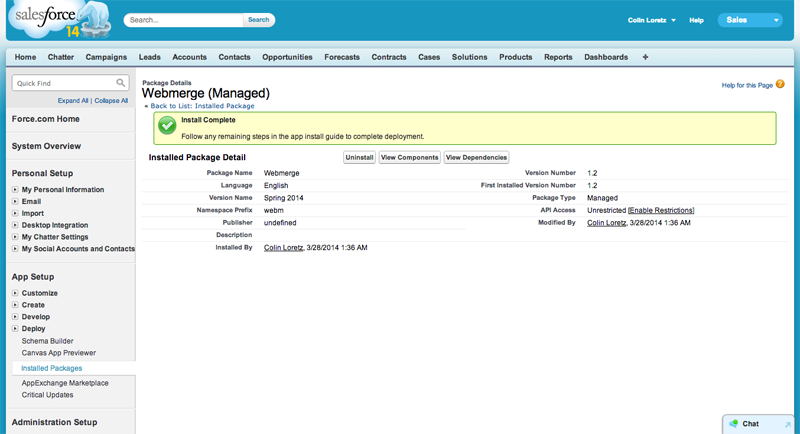Open Colin Loretz link in Installed By
Image resolution: width=800 pixels, height=434 pixels.
pyautogui.click(x=283, y=247)
